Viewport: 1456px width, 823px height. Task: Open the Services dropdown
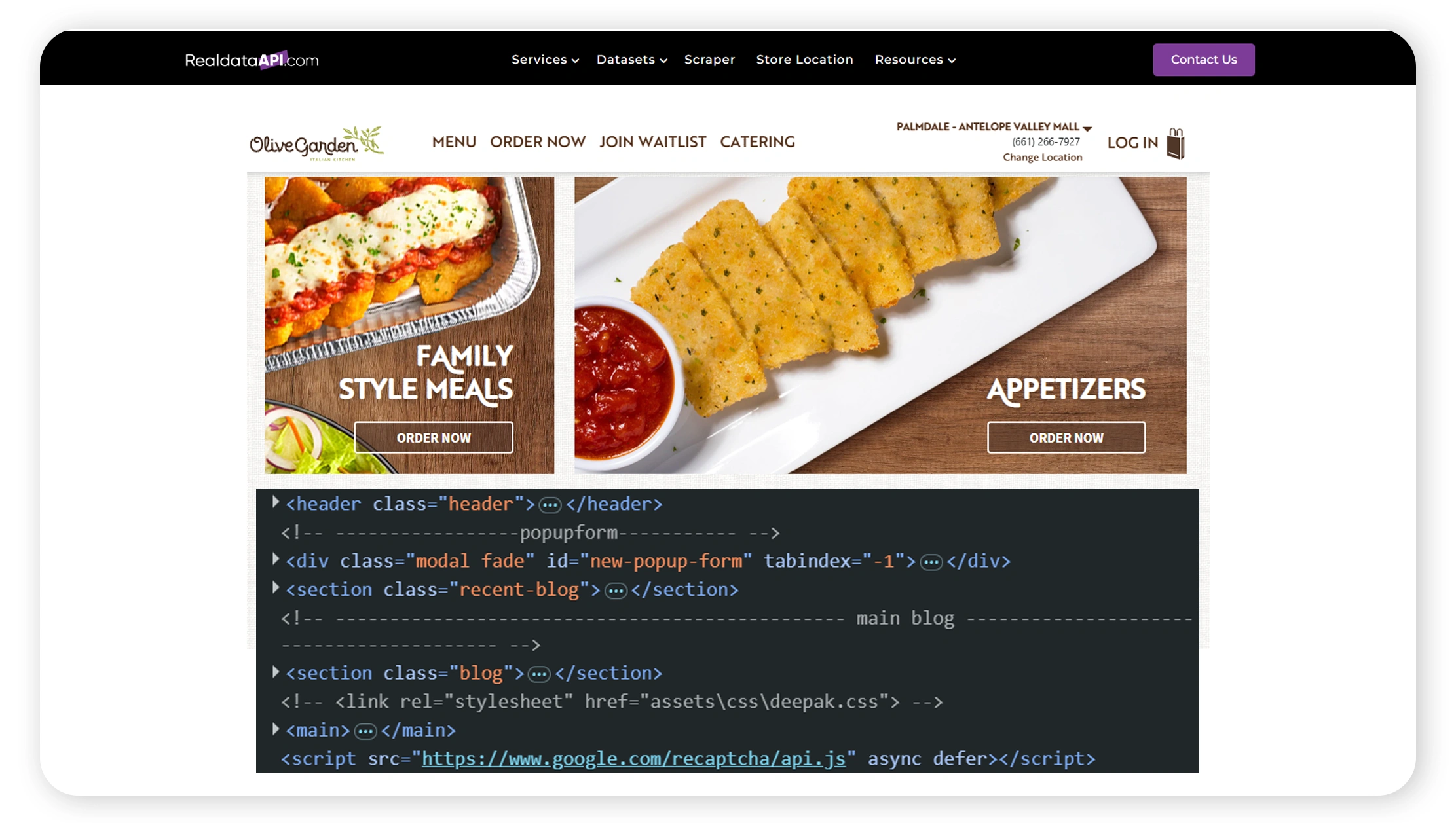544,59
